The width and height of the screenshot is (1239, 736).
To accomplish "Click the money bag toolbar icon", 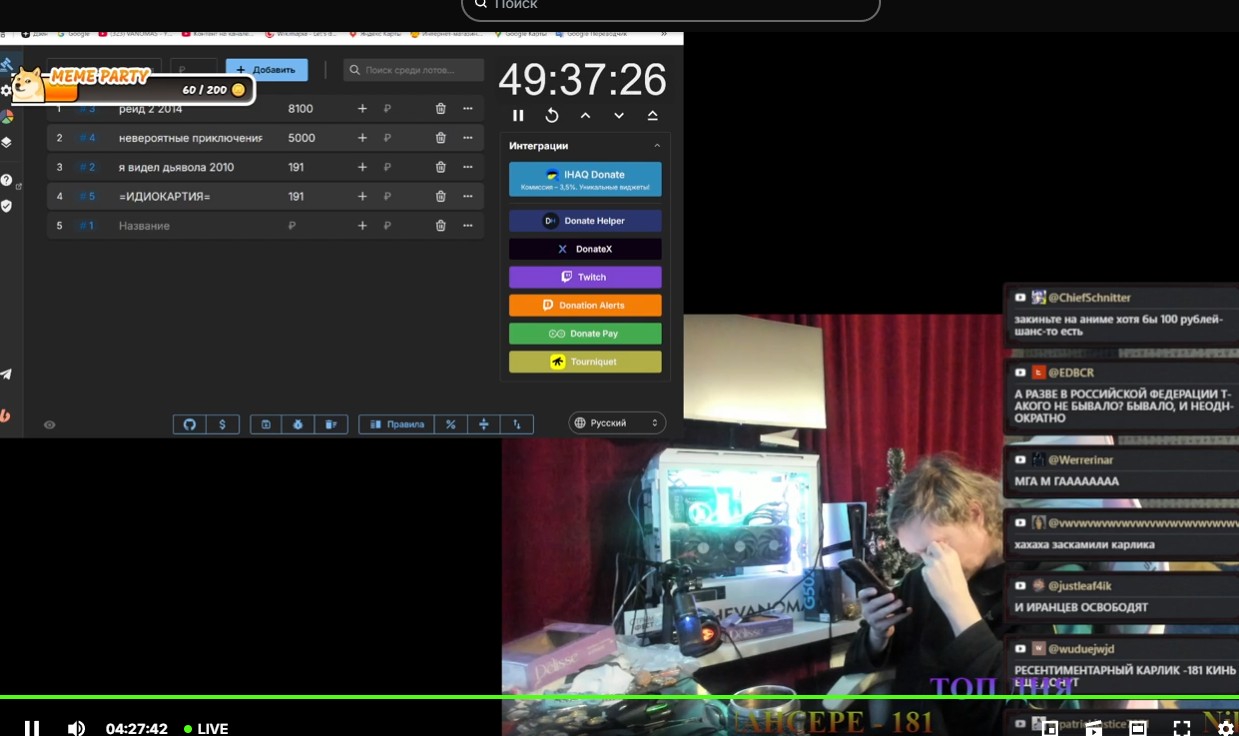I will tap(298, 424).
